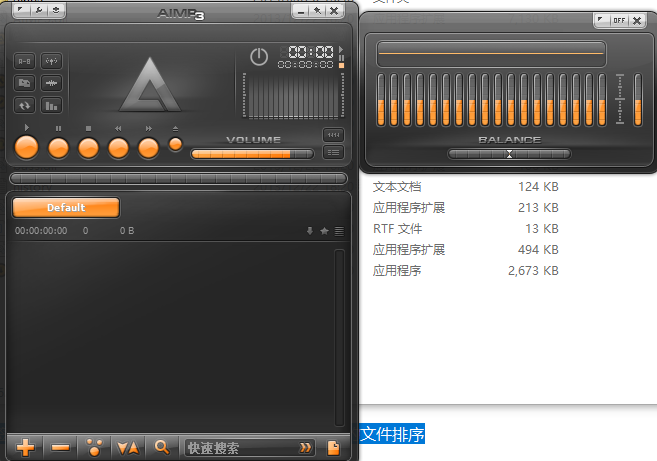The height and width of the screenshot is (461, 657).
Task: Open equalizer presets menu arrow icon
Action: tap(602, 20)
